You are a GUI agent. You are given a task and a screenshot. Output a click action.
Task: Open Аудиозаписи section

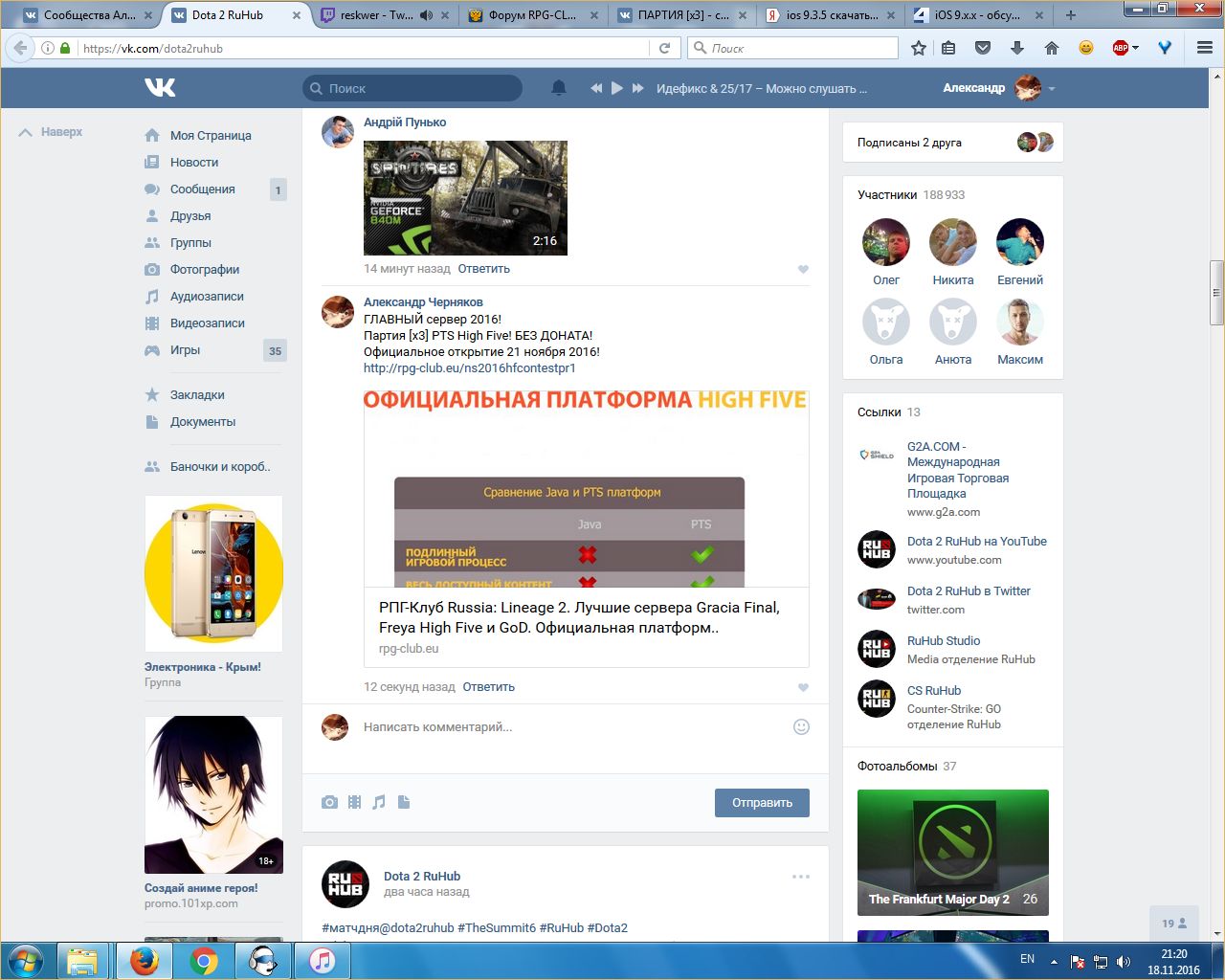[207, 297]
